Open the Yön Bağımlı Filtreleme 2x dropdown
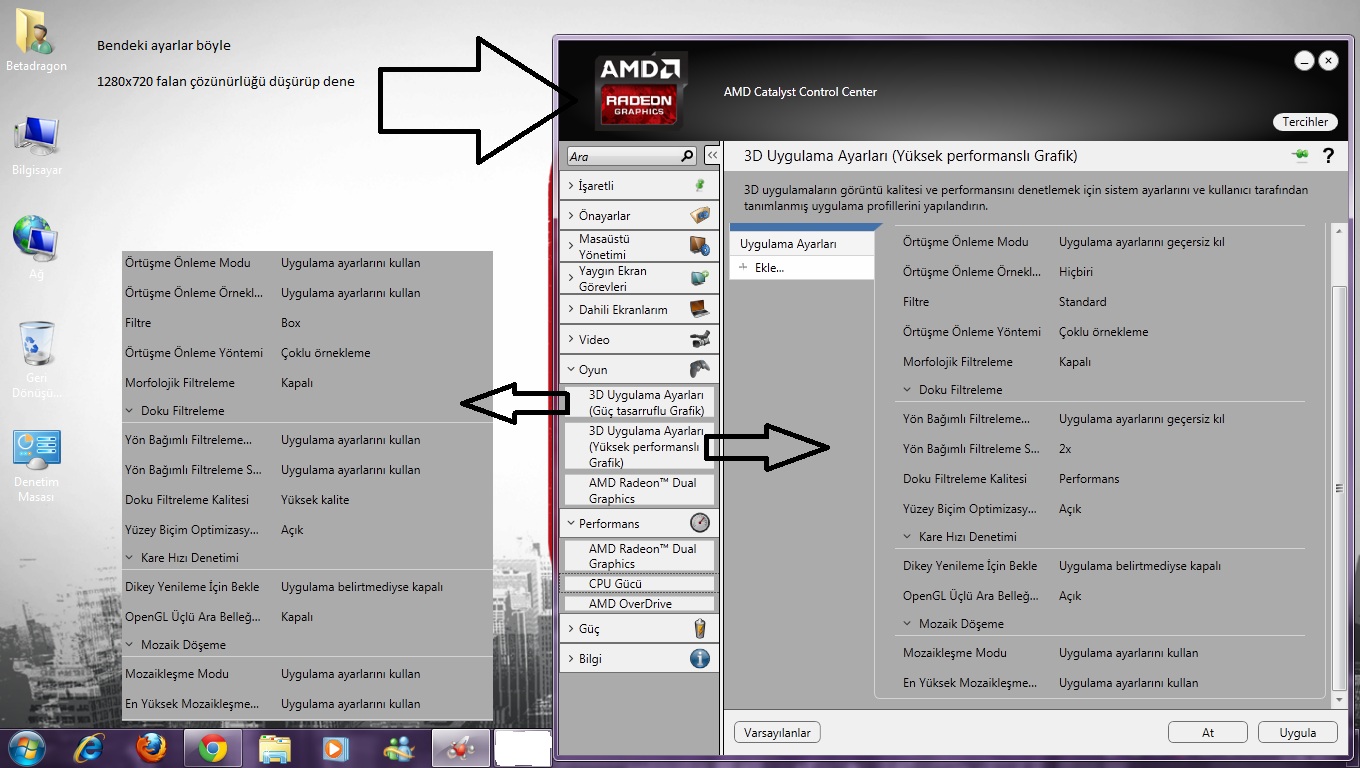The height and width of the screenshot is (768, 1360). pyautogui.click(x=1065, y=448)
